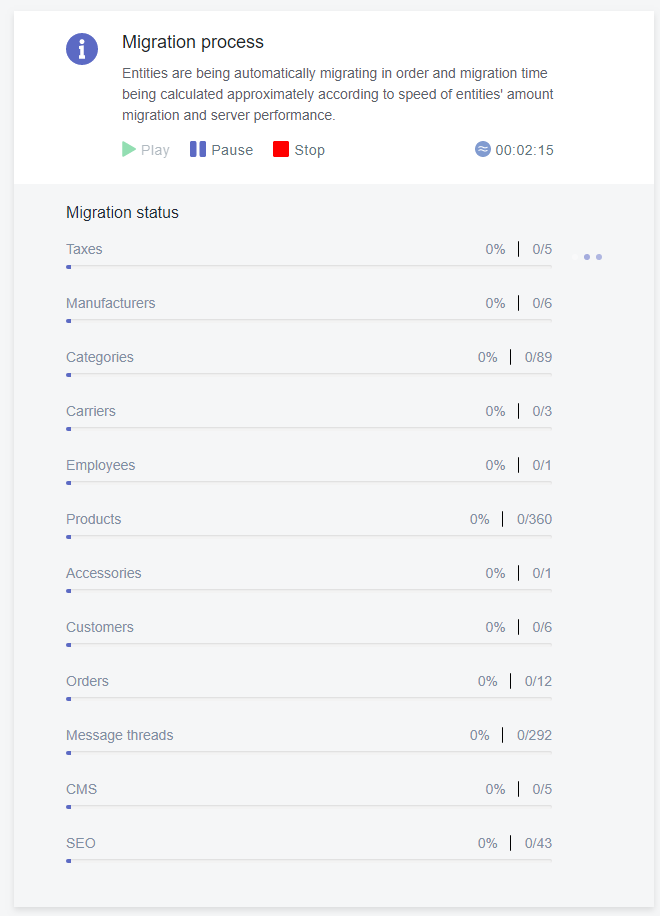Image resolution: width=660 pixels, height=916 pixels.
Task: Click the Carriers entity label
Action: (91, 411)
